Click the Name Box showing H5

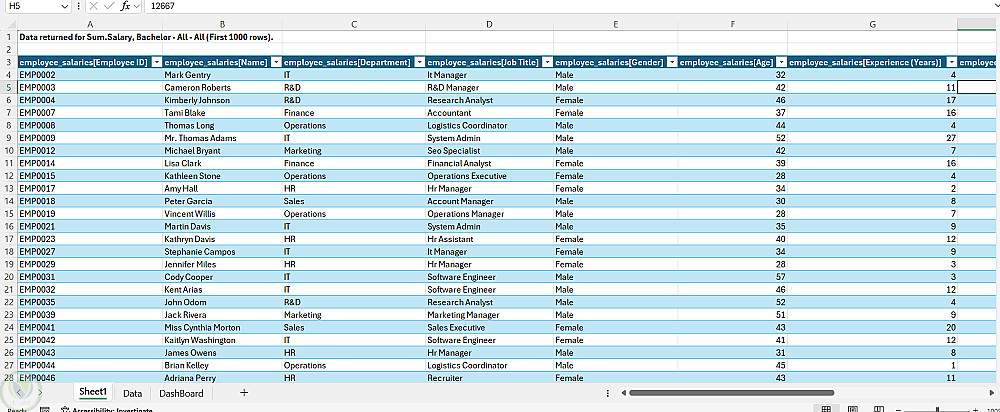(x=33, y=6)
